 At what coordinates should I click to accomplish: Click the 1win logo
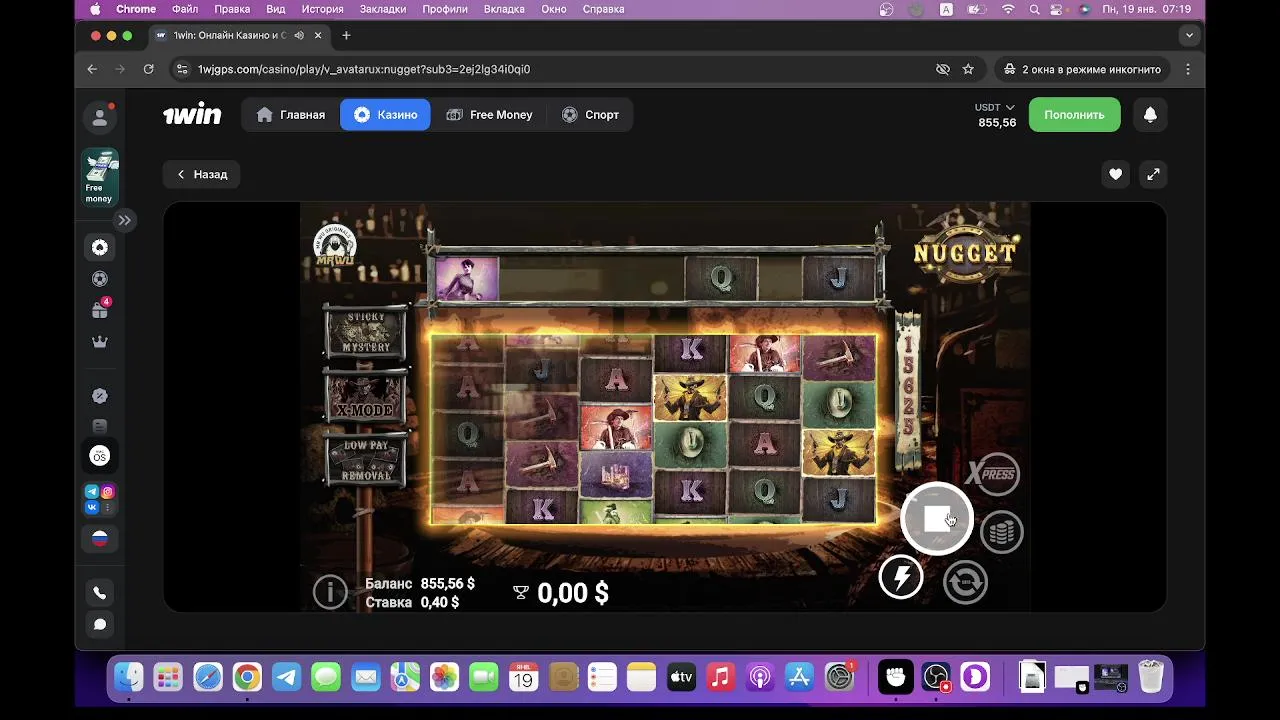click(192, 115)
